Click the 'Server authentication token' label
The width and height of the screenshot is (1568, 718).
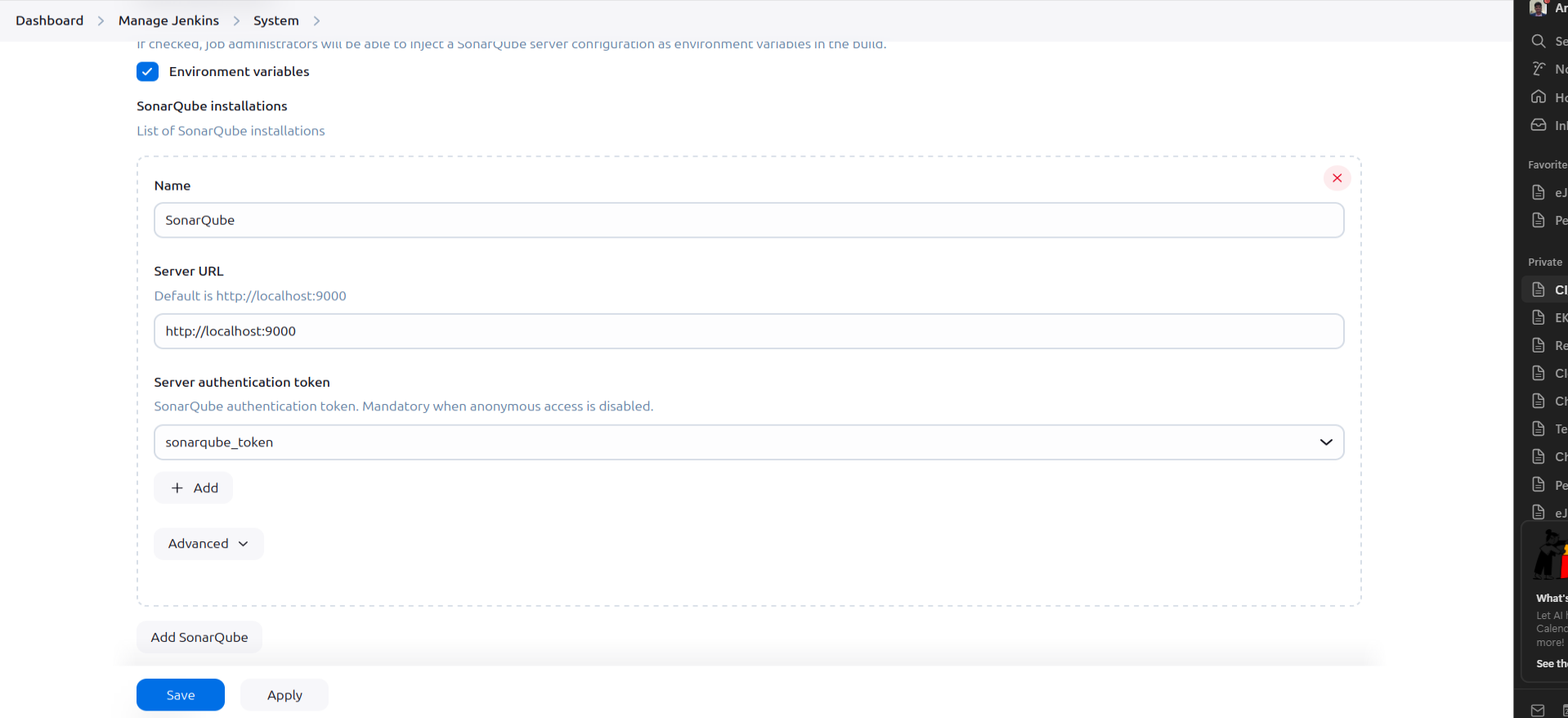point(242,382)
